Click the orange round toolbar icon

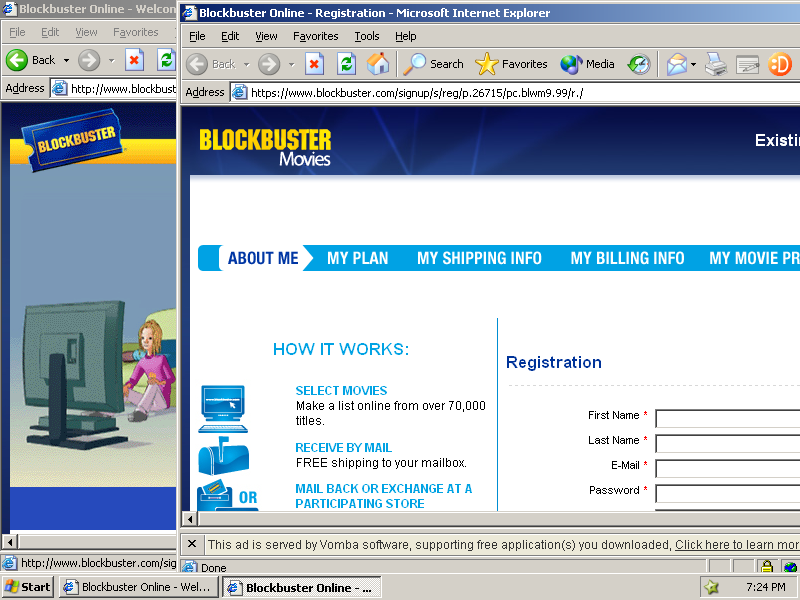(x=780, y=64)
